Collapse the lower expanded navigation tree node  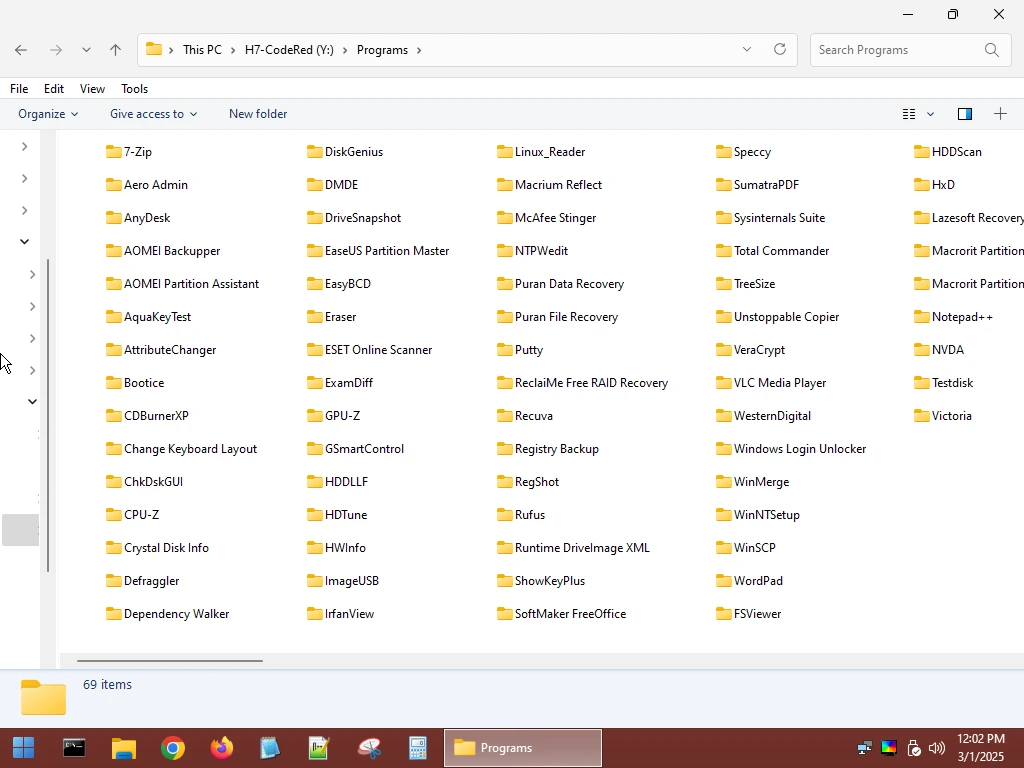click(32, 402)
